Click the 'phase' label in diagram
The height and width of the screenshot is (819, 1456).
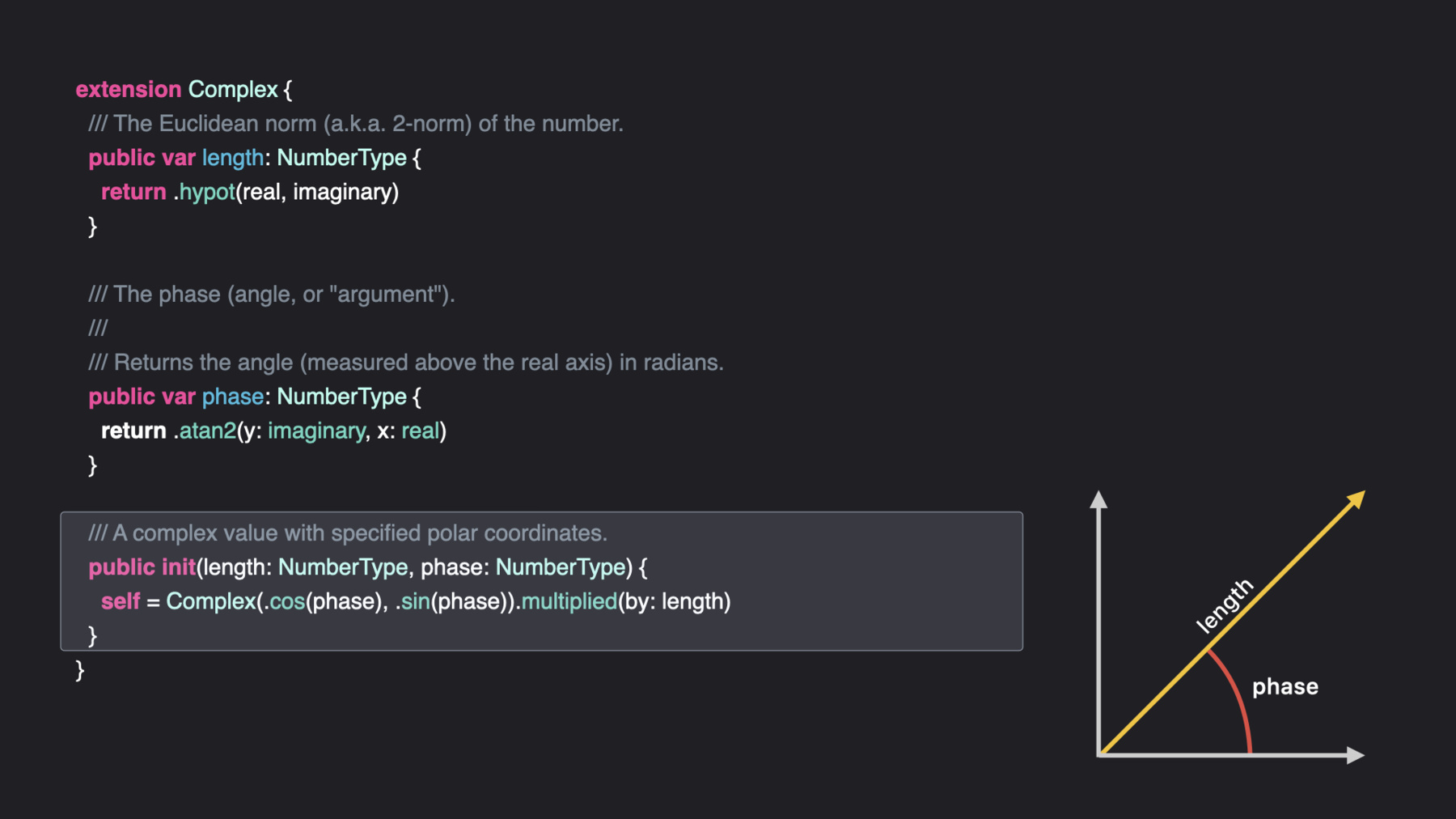1285,687
